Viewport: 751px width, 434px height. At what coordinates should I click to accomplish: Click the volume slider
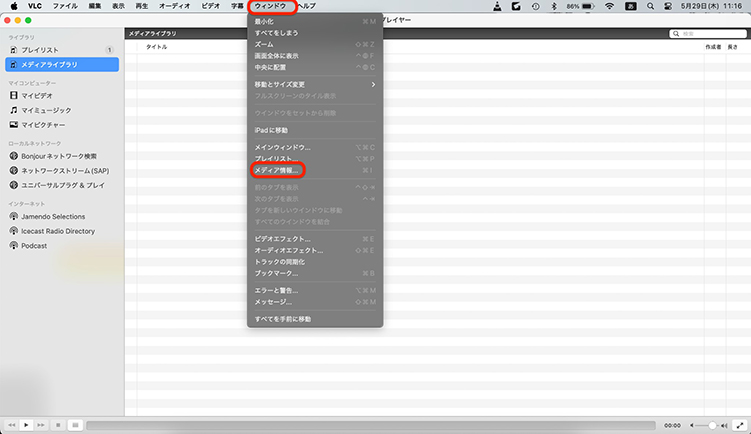708,425
